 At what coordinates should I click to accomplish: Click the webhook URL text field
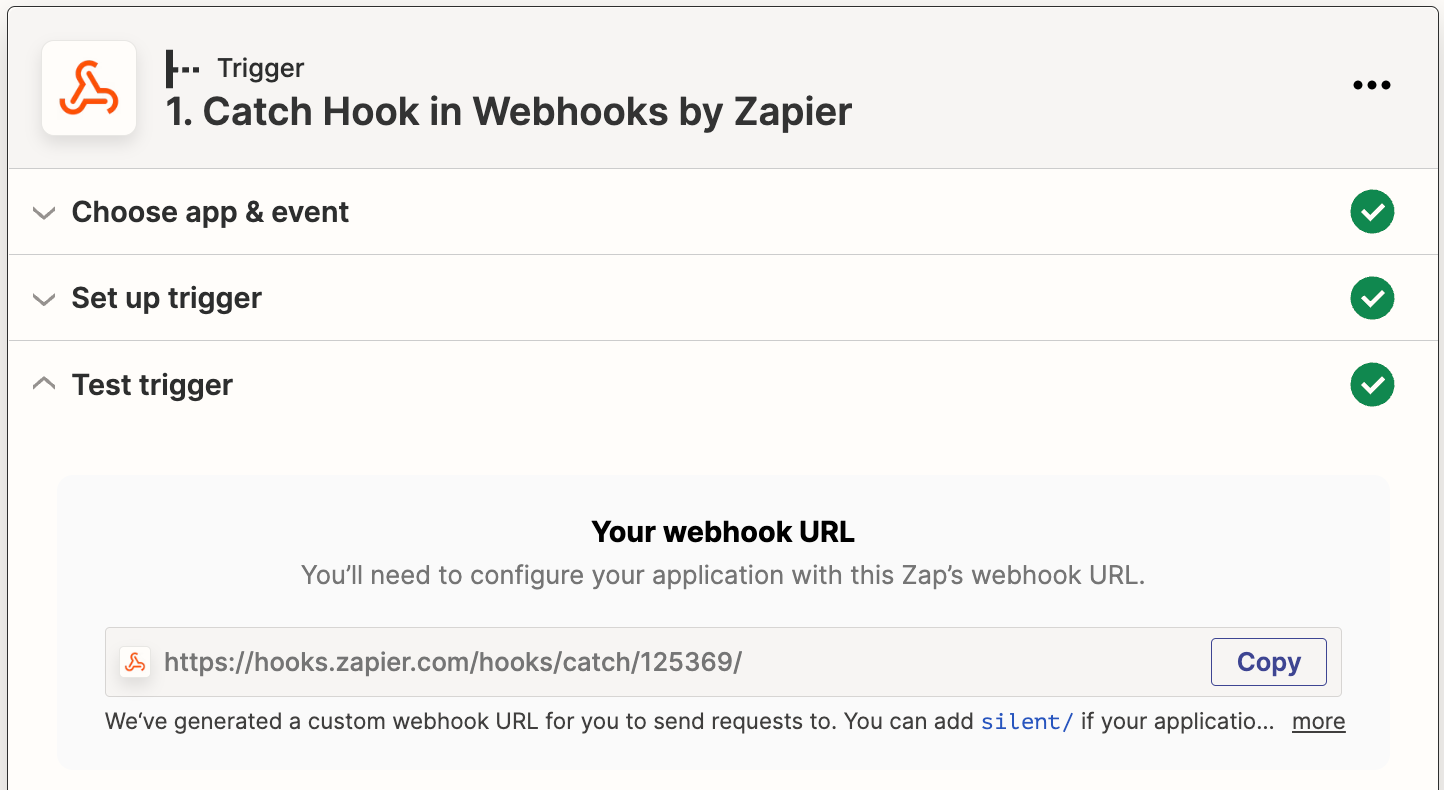tap(723, 662)
